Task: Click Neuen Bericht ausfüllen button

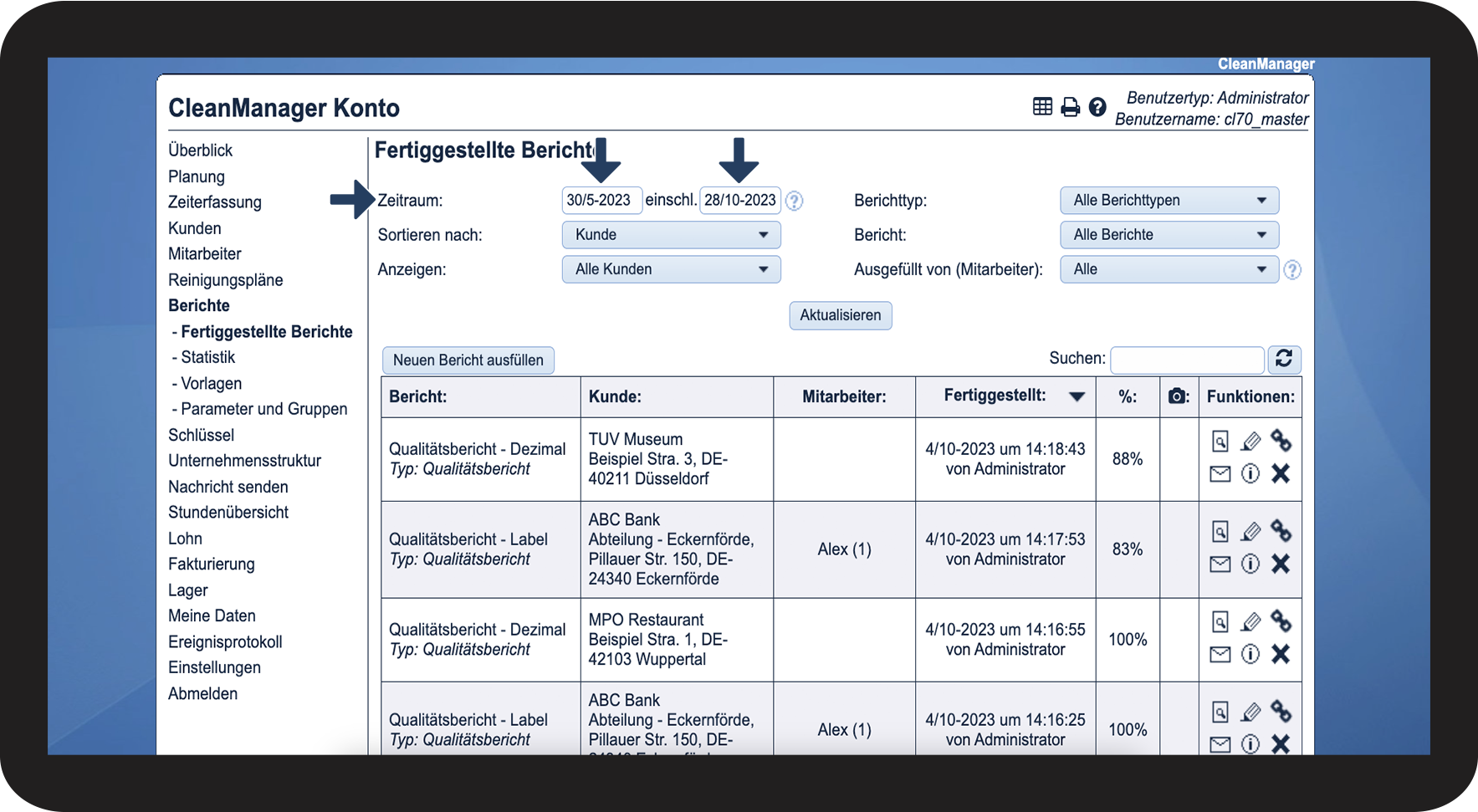Action: (x=468, y=360)
